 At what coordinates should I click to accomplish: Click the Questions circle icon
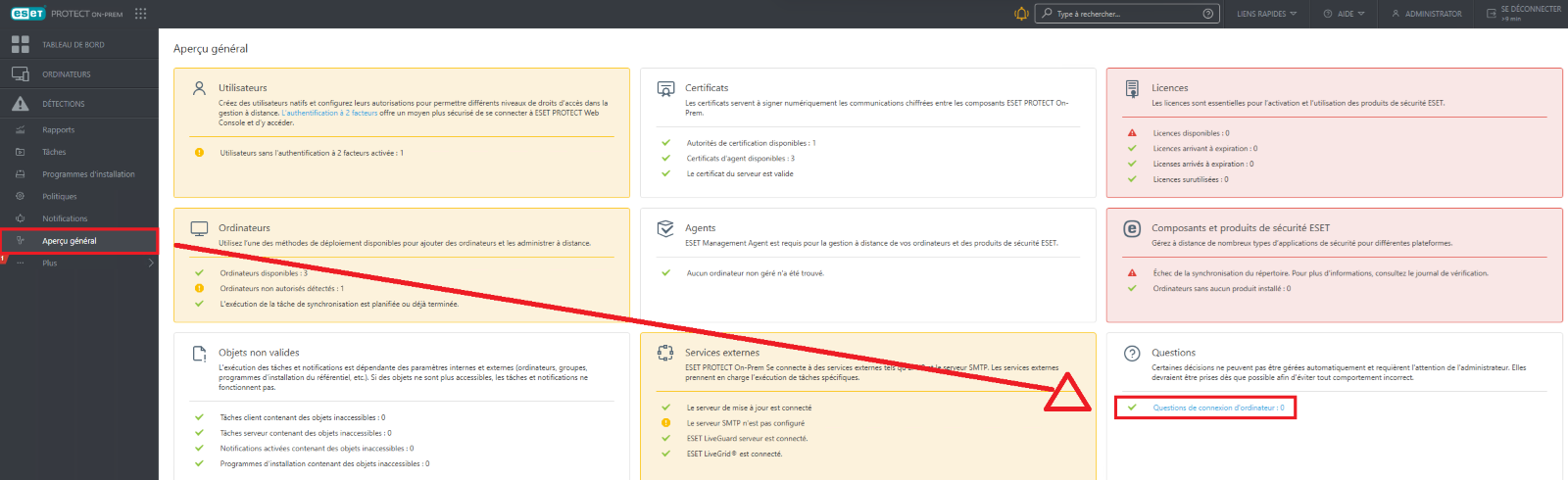1132,353
